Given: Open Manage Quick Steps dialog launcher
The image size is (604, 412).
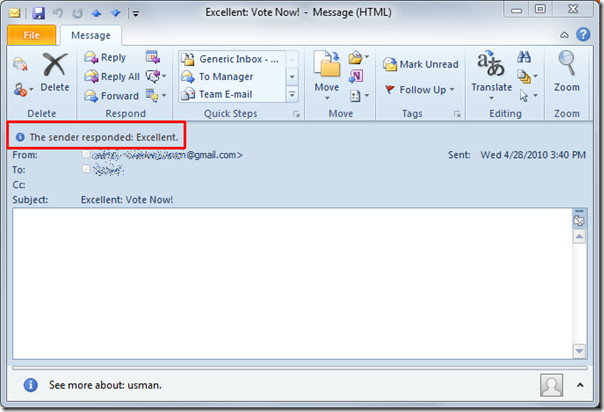Looking at the screenshot, I should tap(296, 114).
